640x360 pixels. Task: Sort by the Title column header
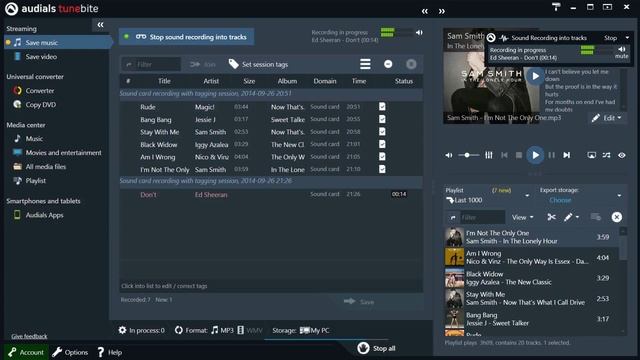click(164, 81)
